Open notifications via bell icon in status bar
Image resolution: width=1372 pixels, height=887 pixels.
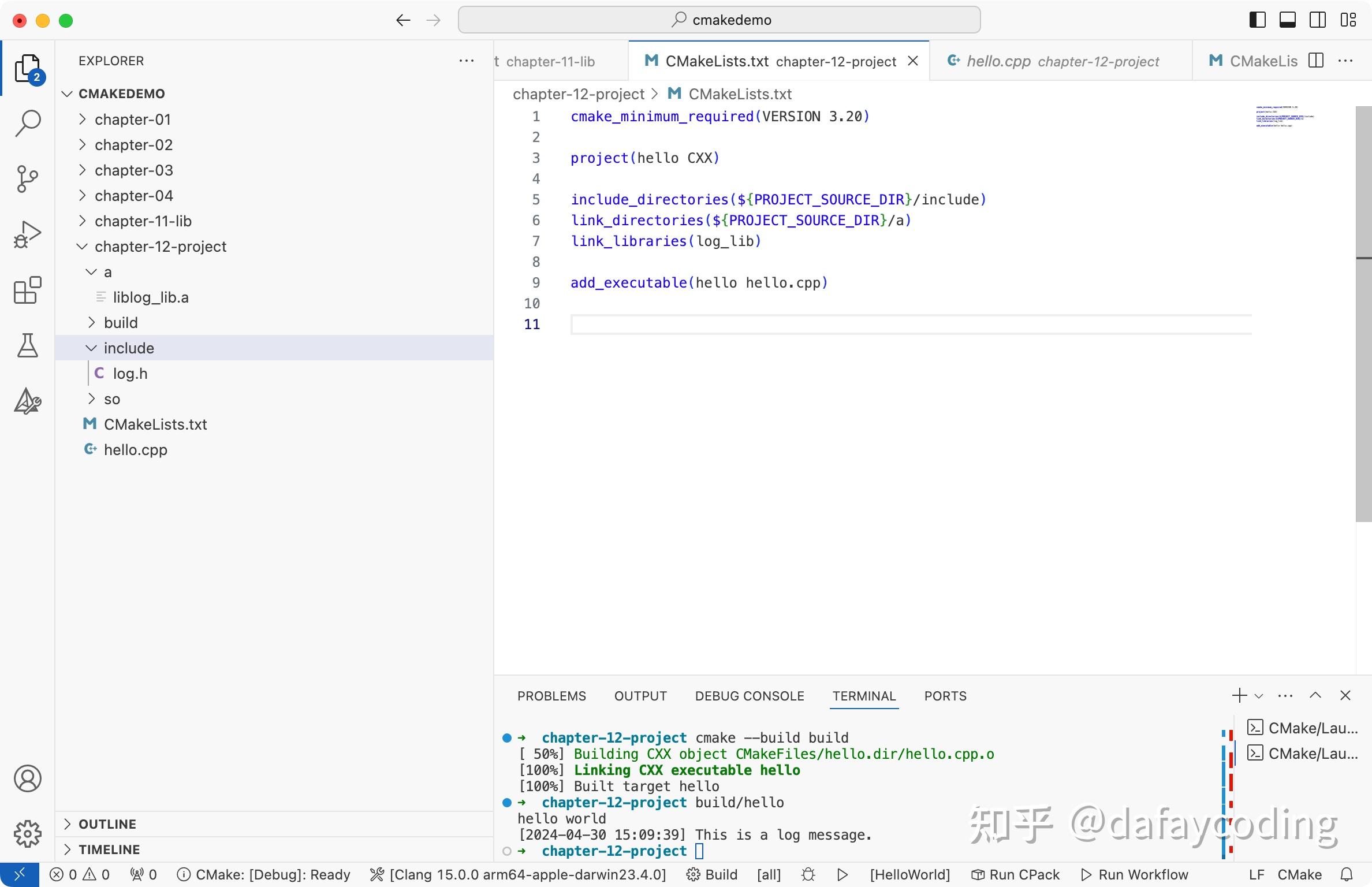pos(1348,874)
